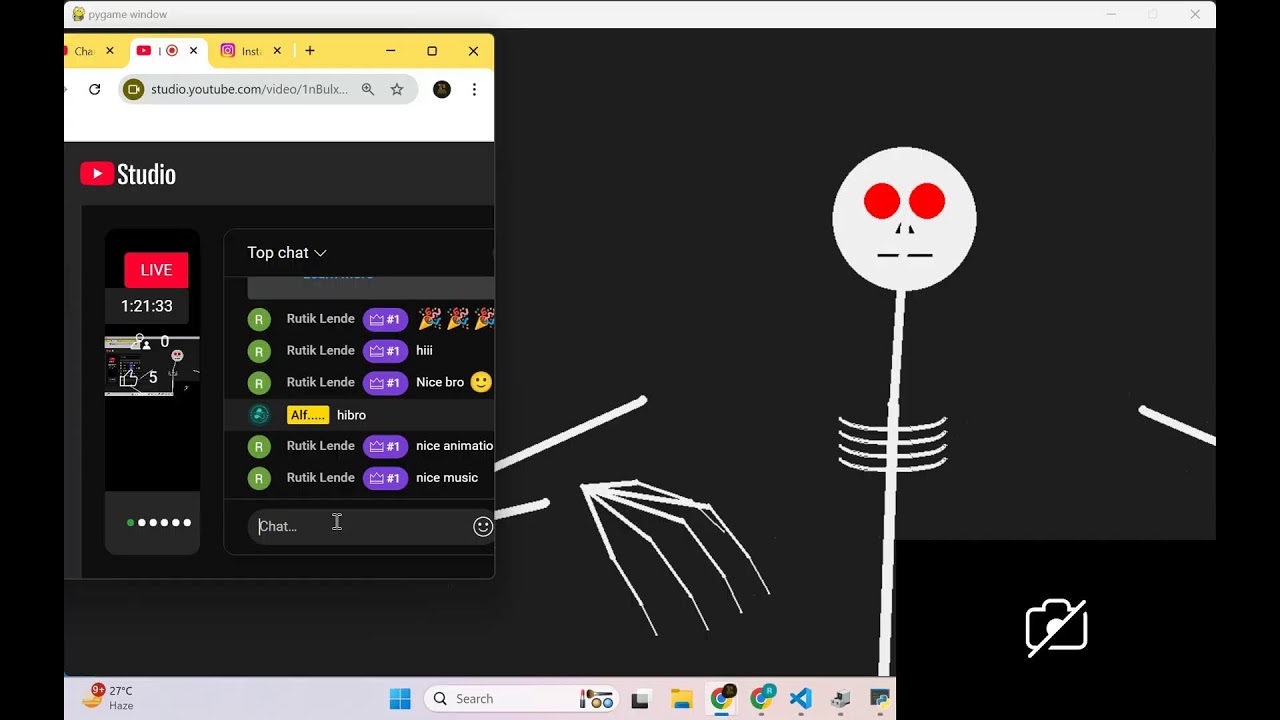1280x720 pixels.
Task: Click the second Chrome icon with R badge
Action: (761, 698)
